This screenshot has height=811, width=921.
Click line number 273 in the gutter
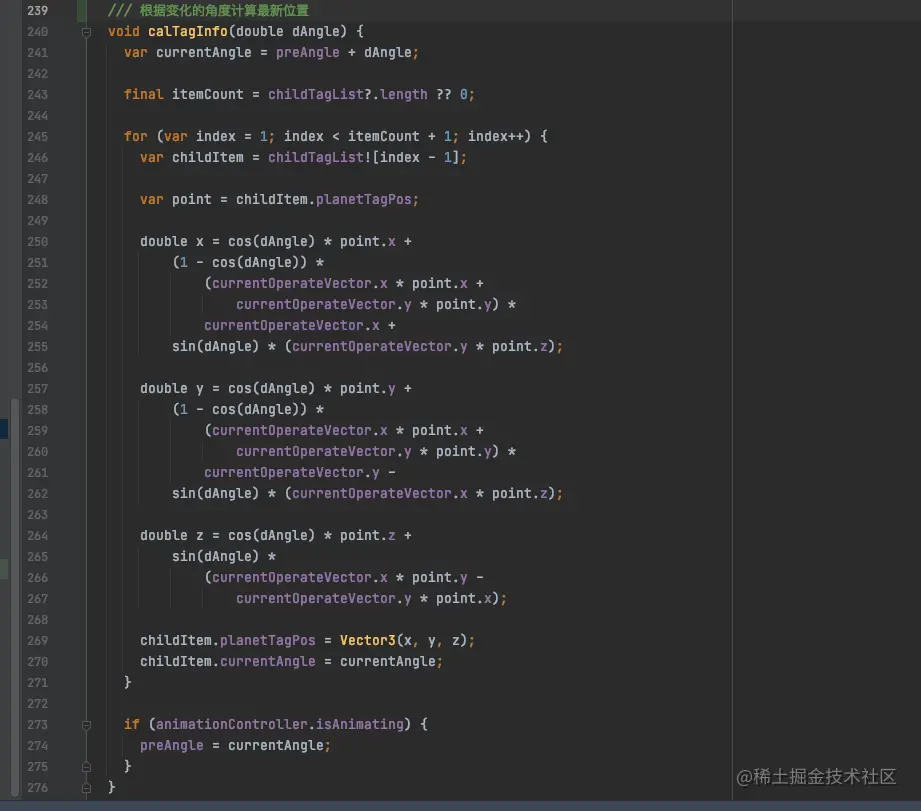coord(38,725)
